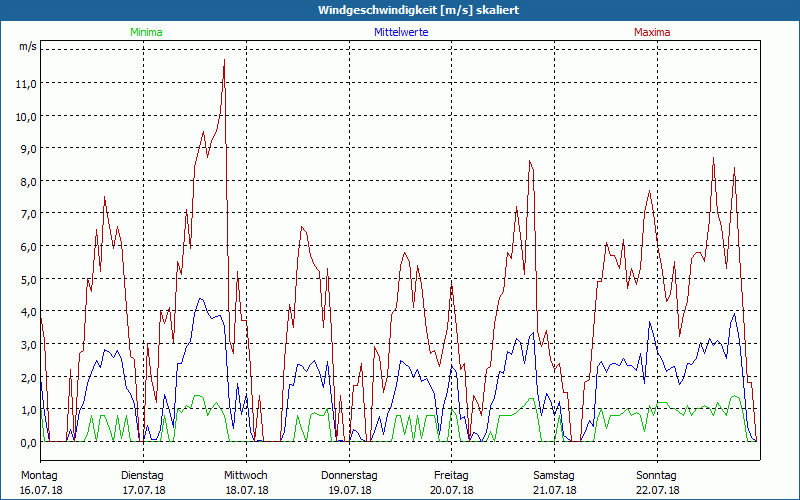The width and height of the screenshot is (800, 500).
Task: Pick the Donnerstag day label
Action: pyautogui.click(x=348, y=475)
